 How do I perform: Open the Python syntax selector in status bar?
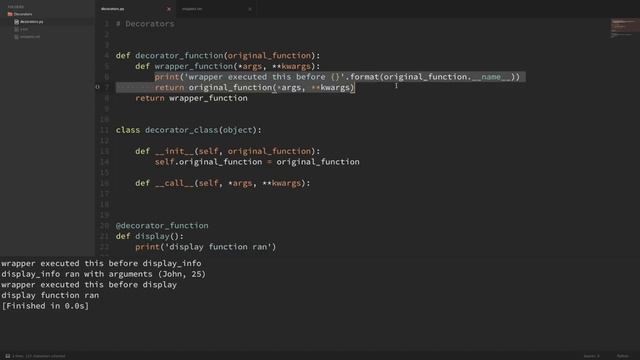[622, 356]
